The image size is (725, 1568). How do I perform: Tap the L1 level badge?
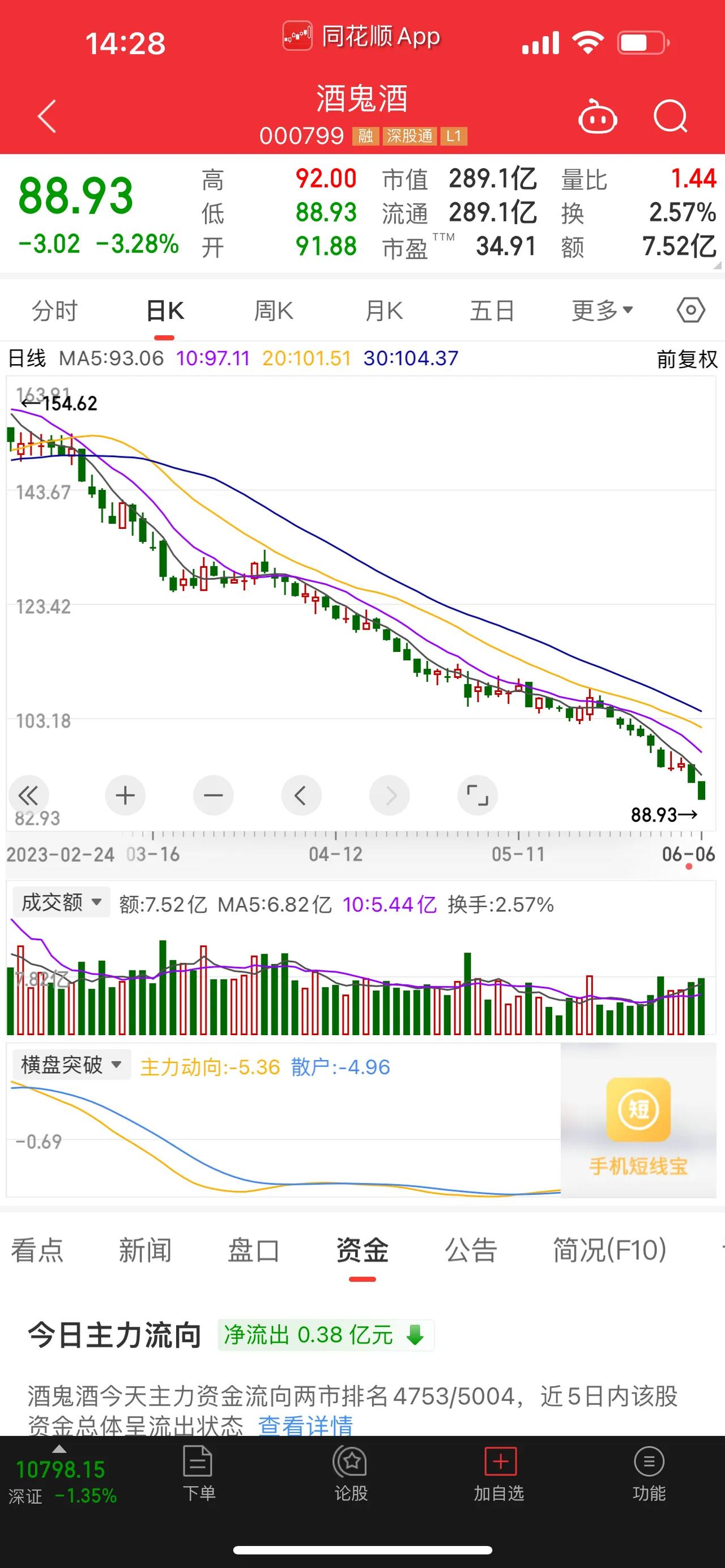pyautogui.click(x=454, y=136)
